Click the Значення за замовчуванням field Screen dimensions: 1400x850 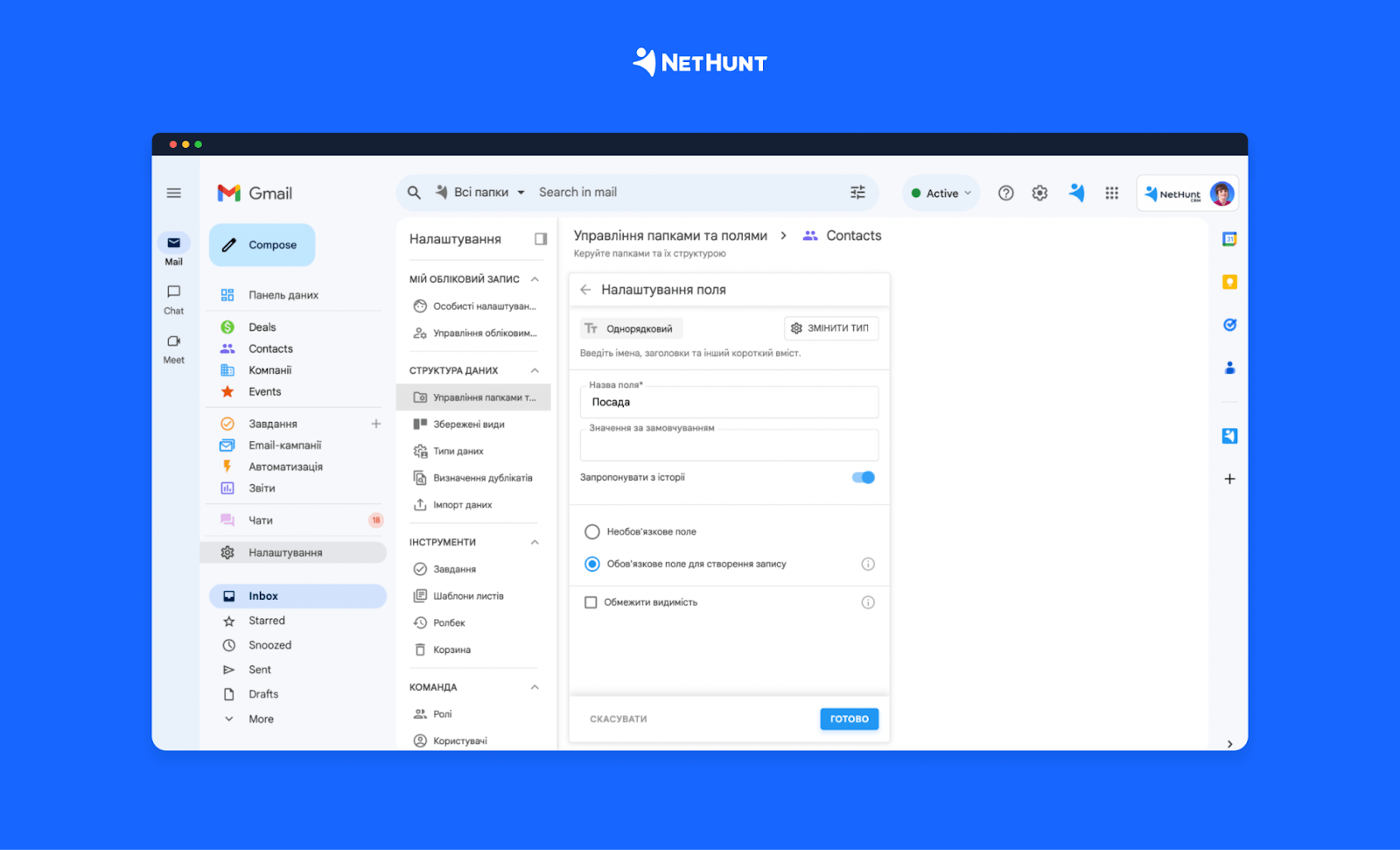click(x=729, y=445)
